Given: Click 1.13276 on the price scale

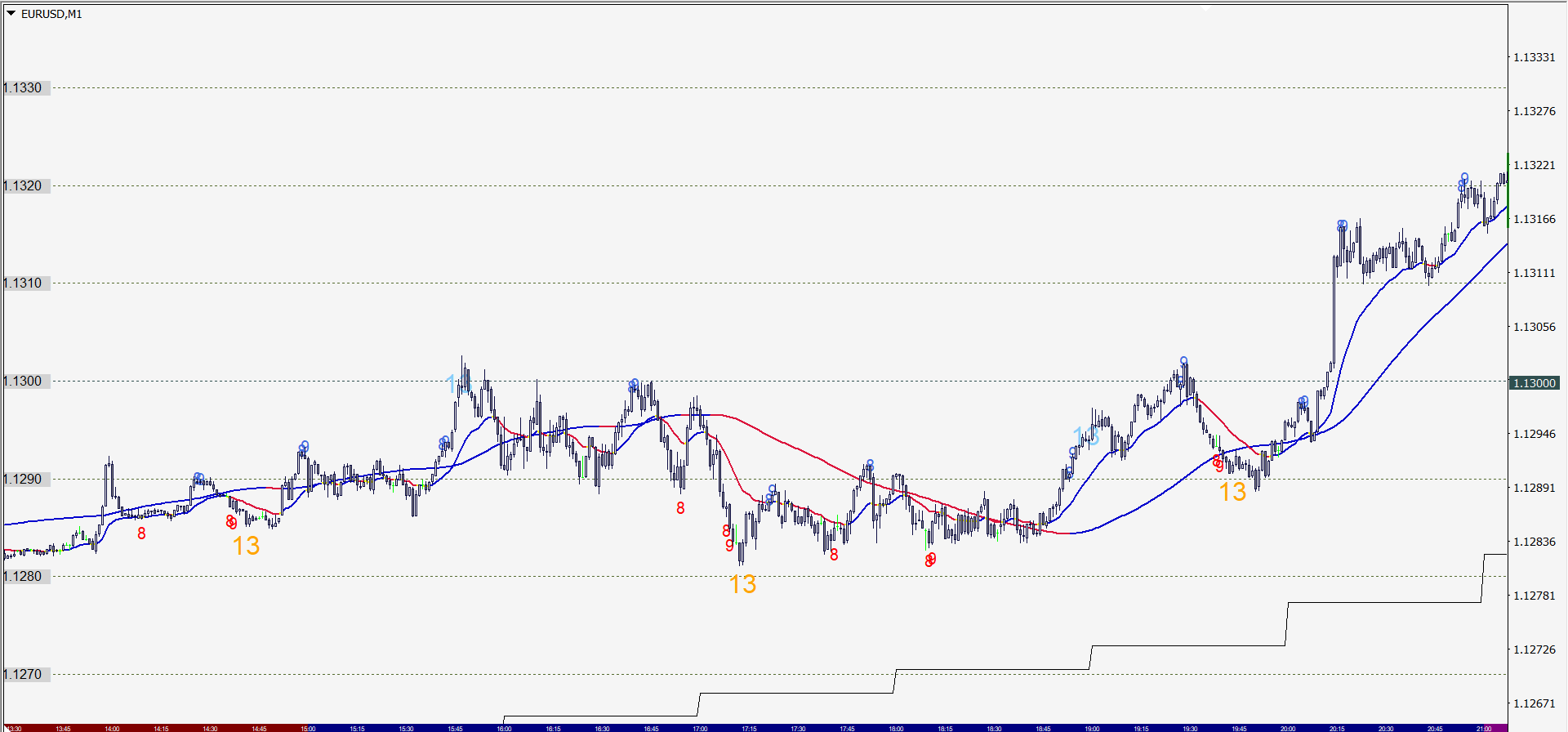Looking at the screenshot, I should [1535, 111].
